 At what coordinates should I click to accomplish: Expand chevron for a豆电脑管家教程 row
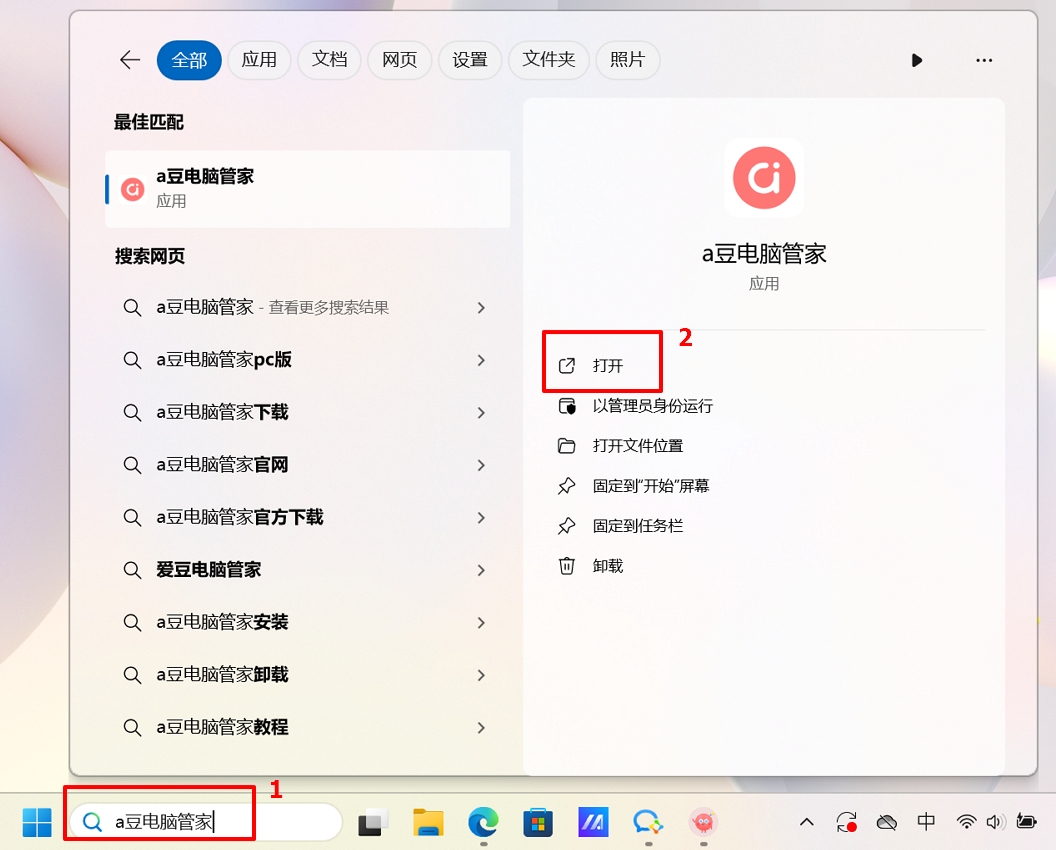pos(481,727)
